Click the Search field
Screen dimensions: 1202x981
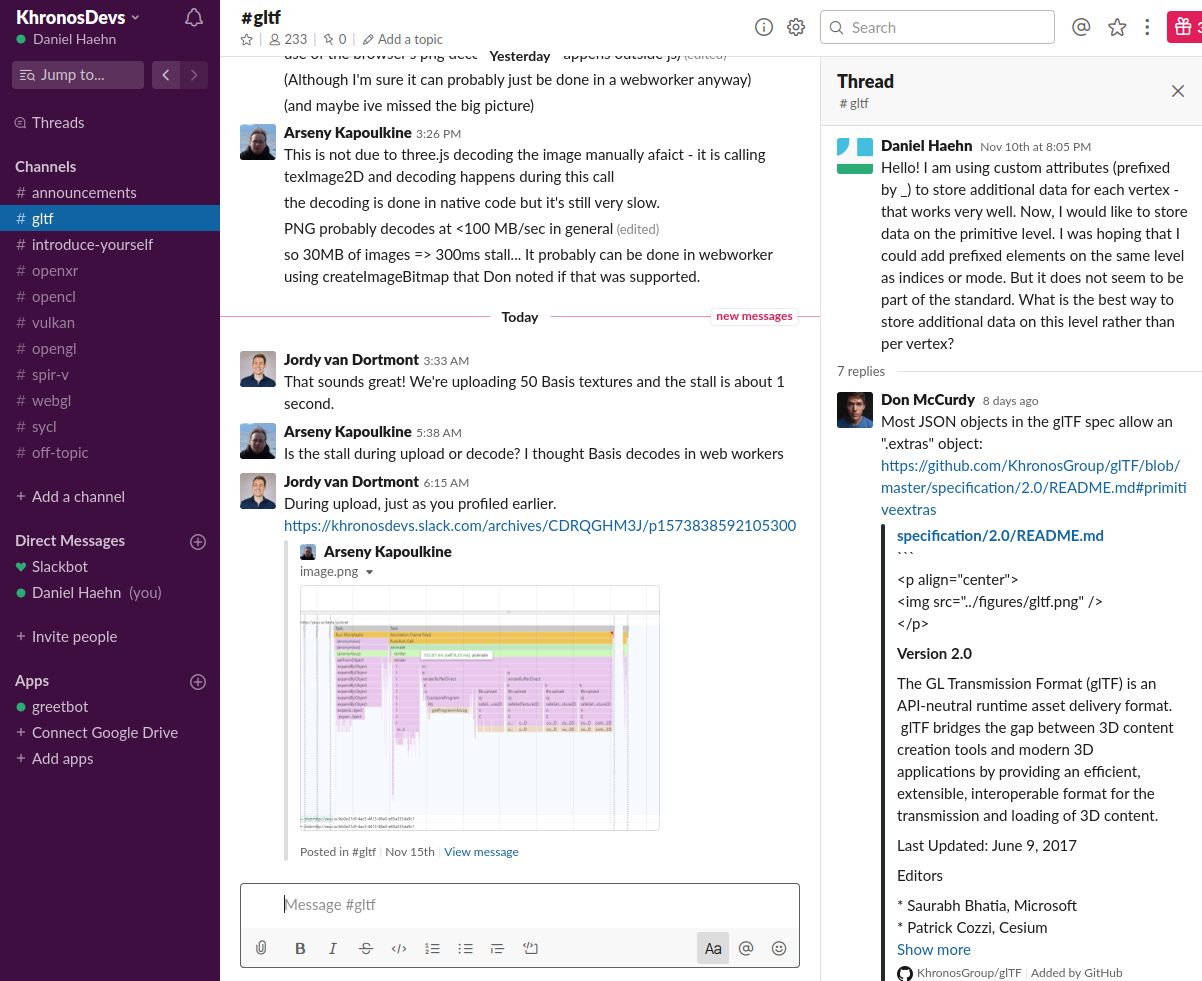(937, 27)
